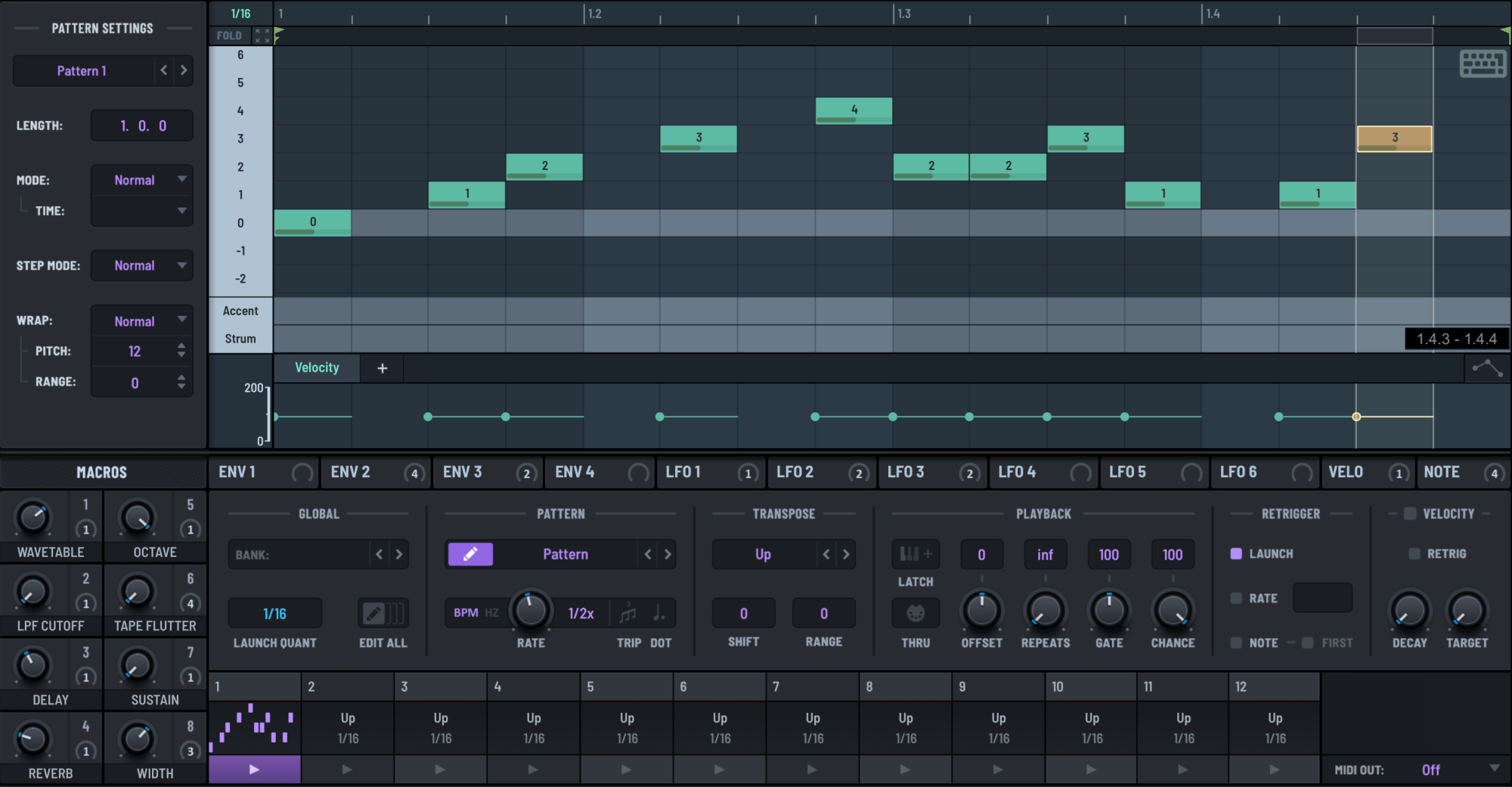This screenshot has width=1512, height=787.
Task: Play pattern slot 1
Action: coord(255,769)
